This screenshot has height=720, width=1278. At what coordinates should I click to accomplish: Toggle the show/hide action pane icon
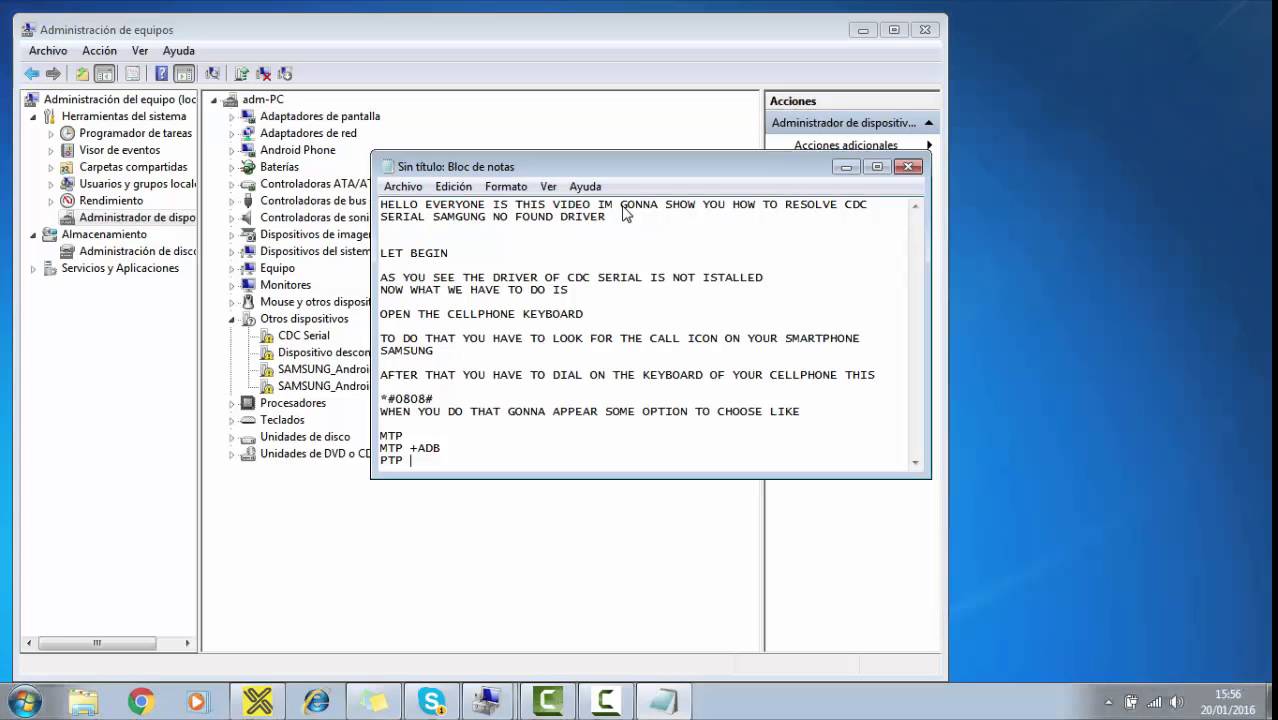pos(184,74)
